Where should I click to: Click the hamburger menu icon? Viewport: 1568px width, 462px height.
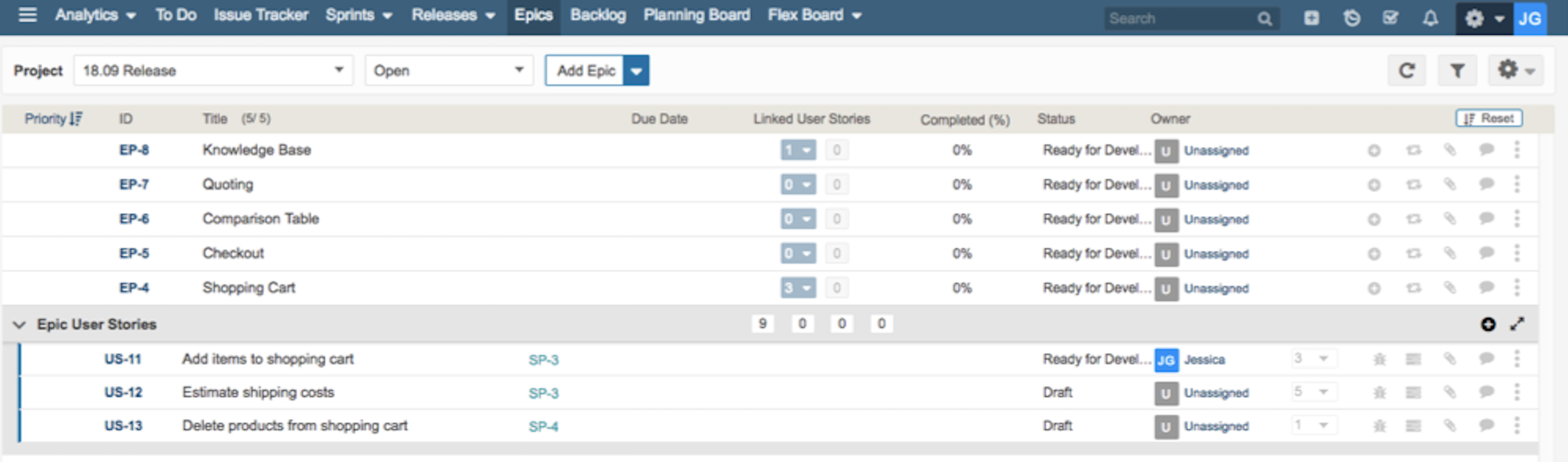(27, 15)
